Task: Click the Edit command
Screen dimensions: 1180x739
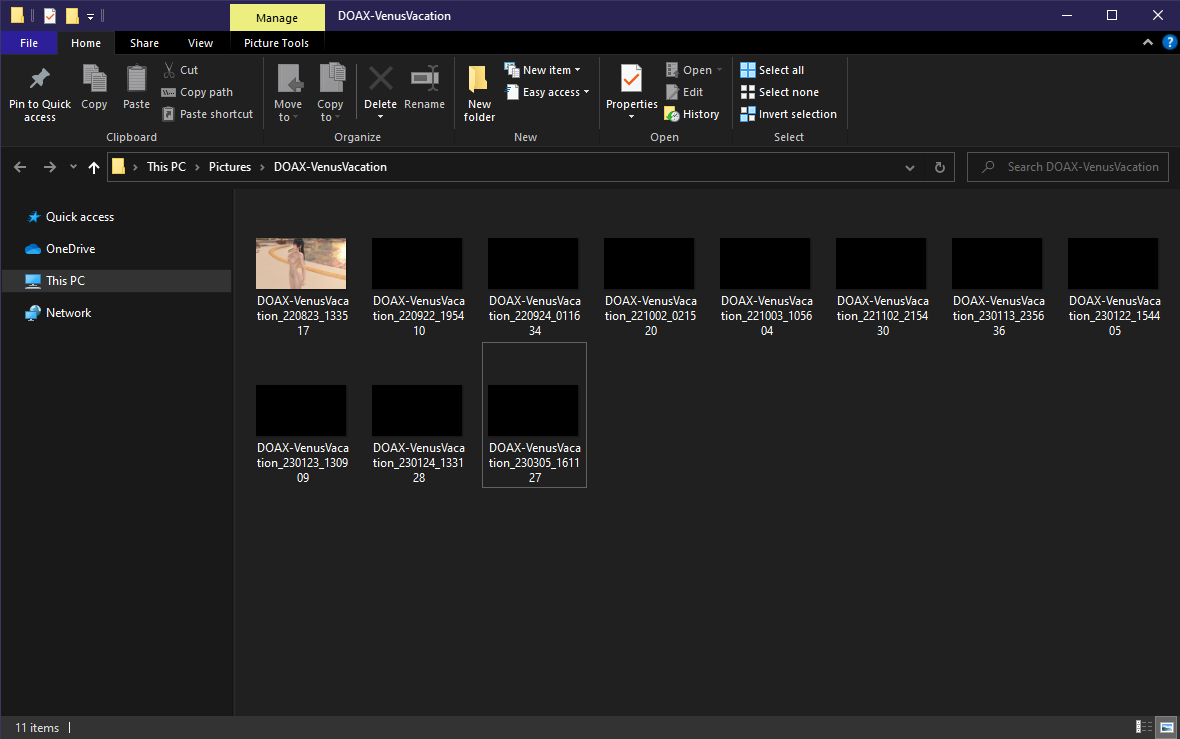Action: 684,92
